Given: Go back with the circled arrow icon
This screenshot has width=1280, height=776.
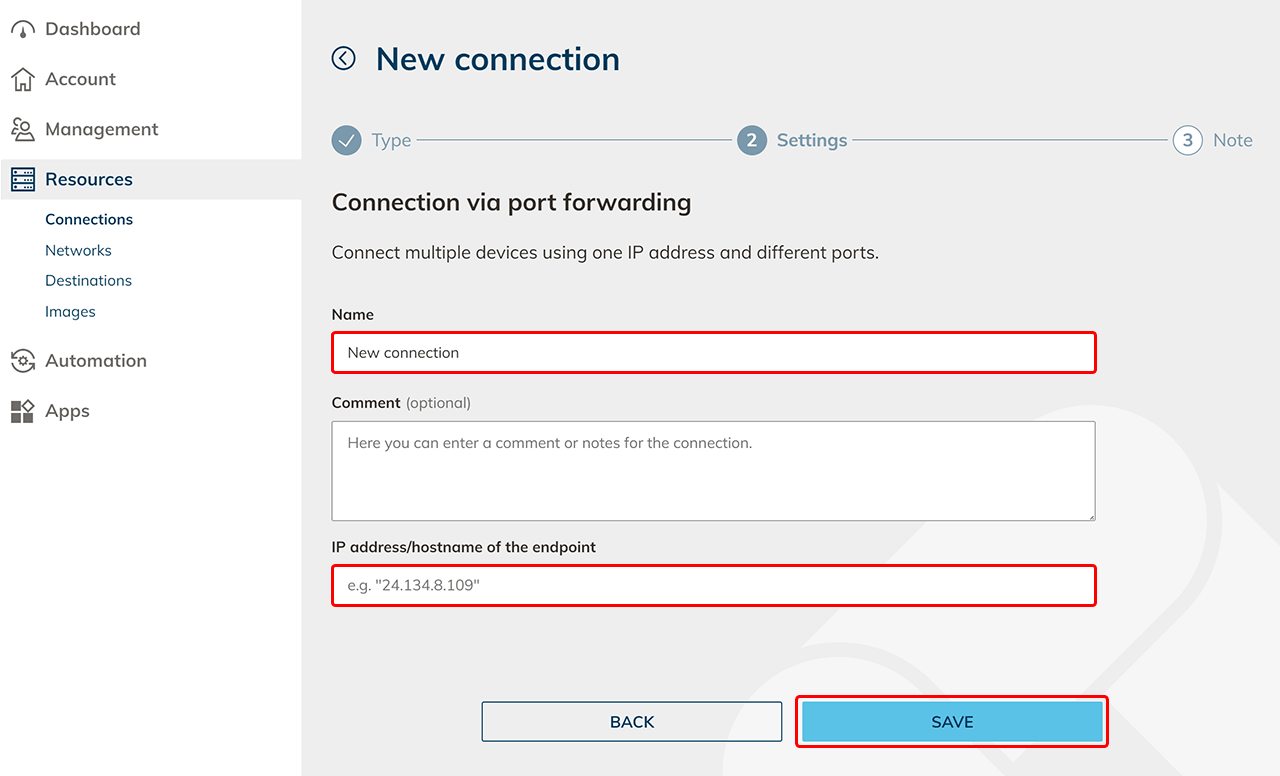Looking at the screenshot, I should click(x=344, y=59).
